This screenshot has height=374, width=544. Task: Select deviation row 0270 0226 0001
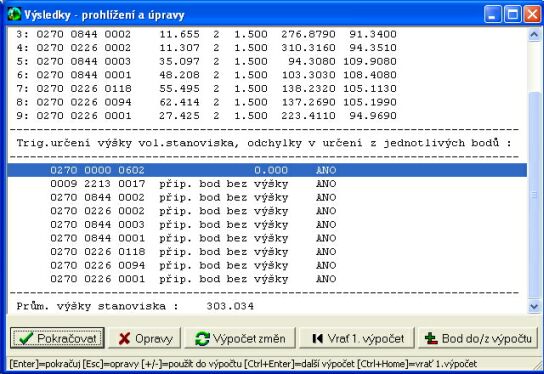pyautogui.click(x=267, y=279)
